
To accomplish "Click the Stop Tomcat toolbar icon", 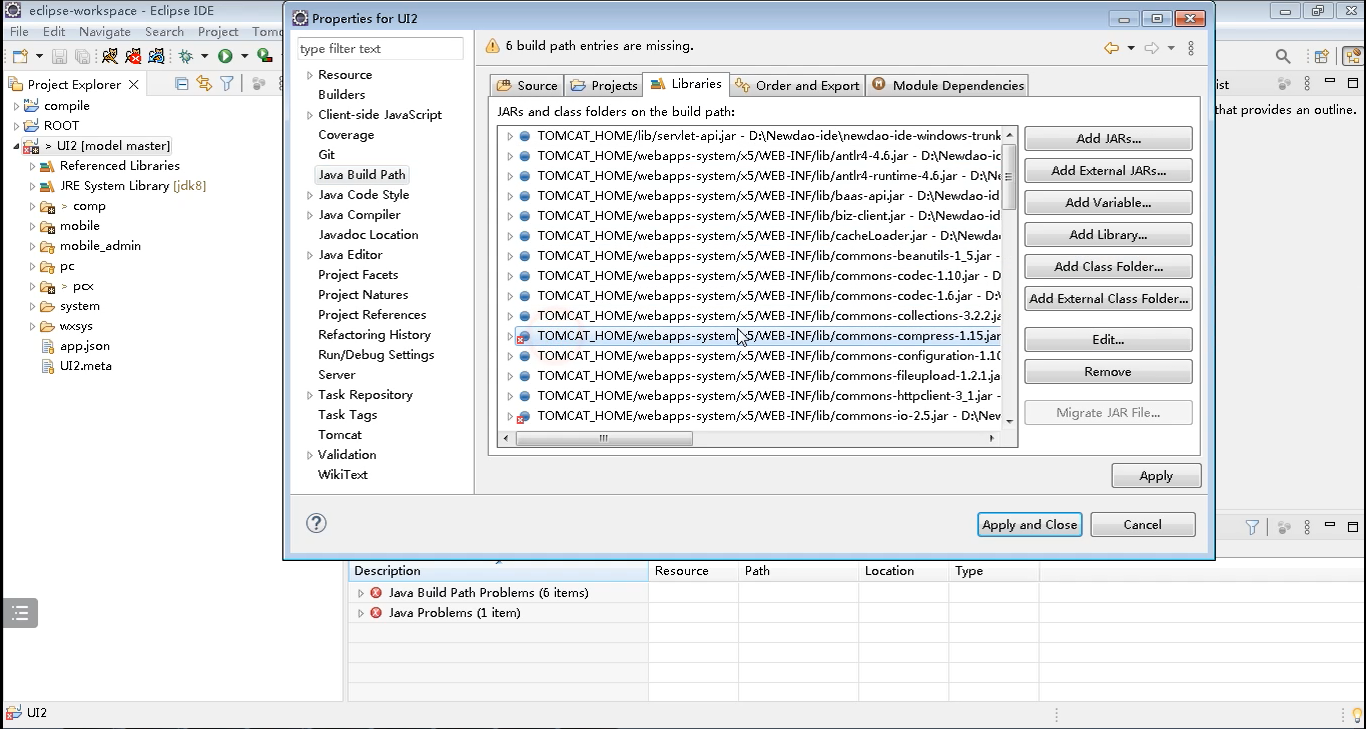I will (x=134, y=56).
